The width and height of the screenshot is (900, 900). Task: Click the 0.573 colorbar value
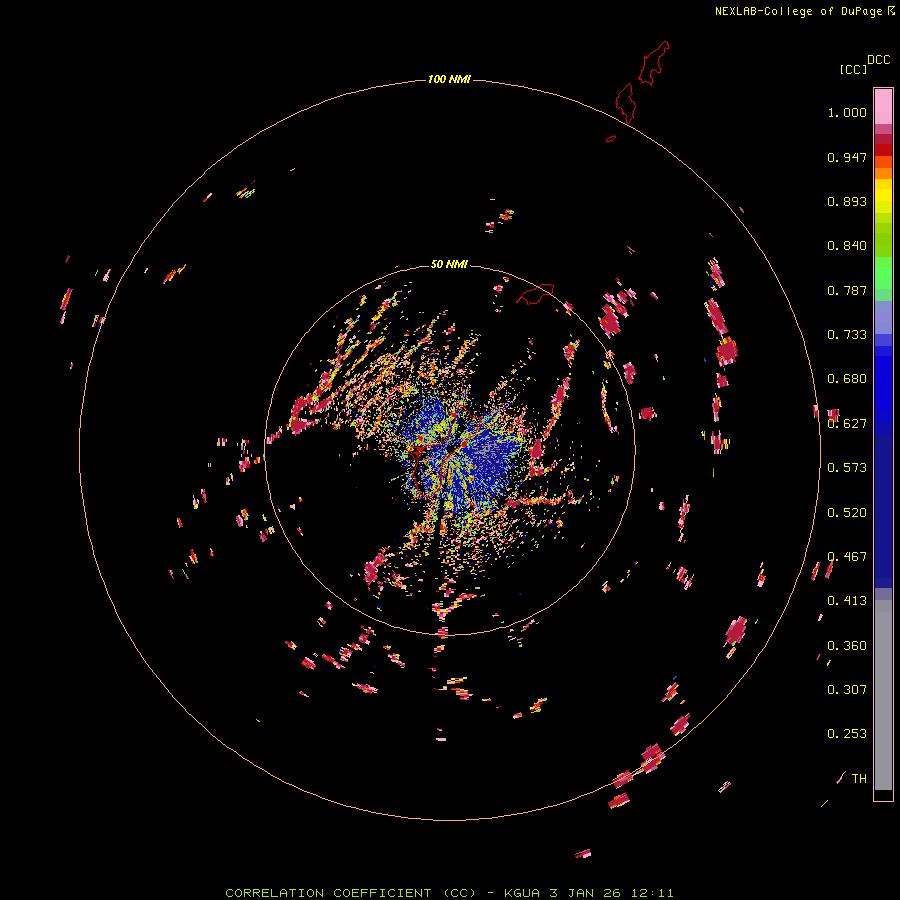point(847,468)
